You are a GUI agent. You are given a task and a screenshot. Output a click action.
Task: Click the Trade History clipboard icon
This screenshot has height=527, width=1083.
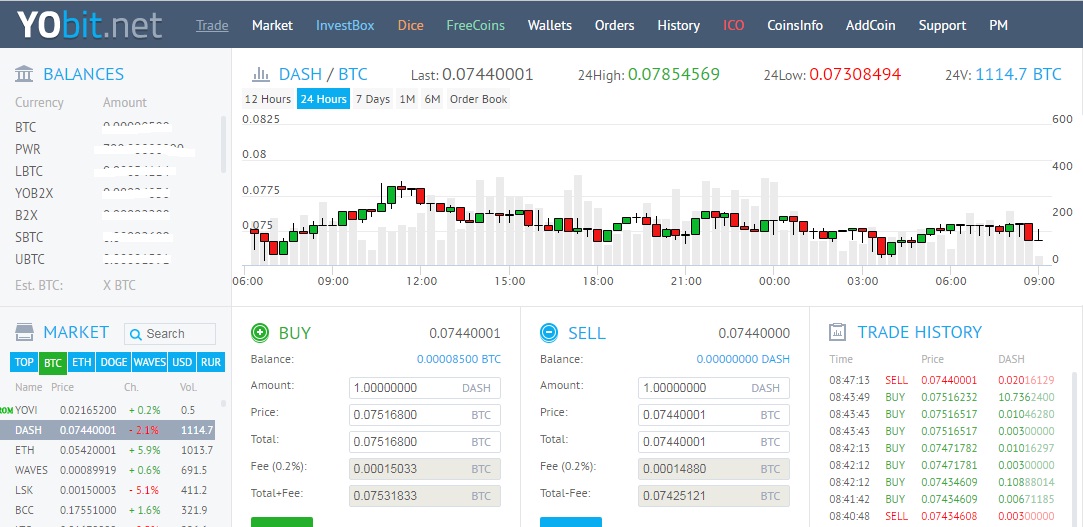837,332
